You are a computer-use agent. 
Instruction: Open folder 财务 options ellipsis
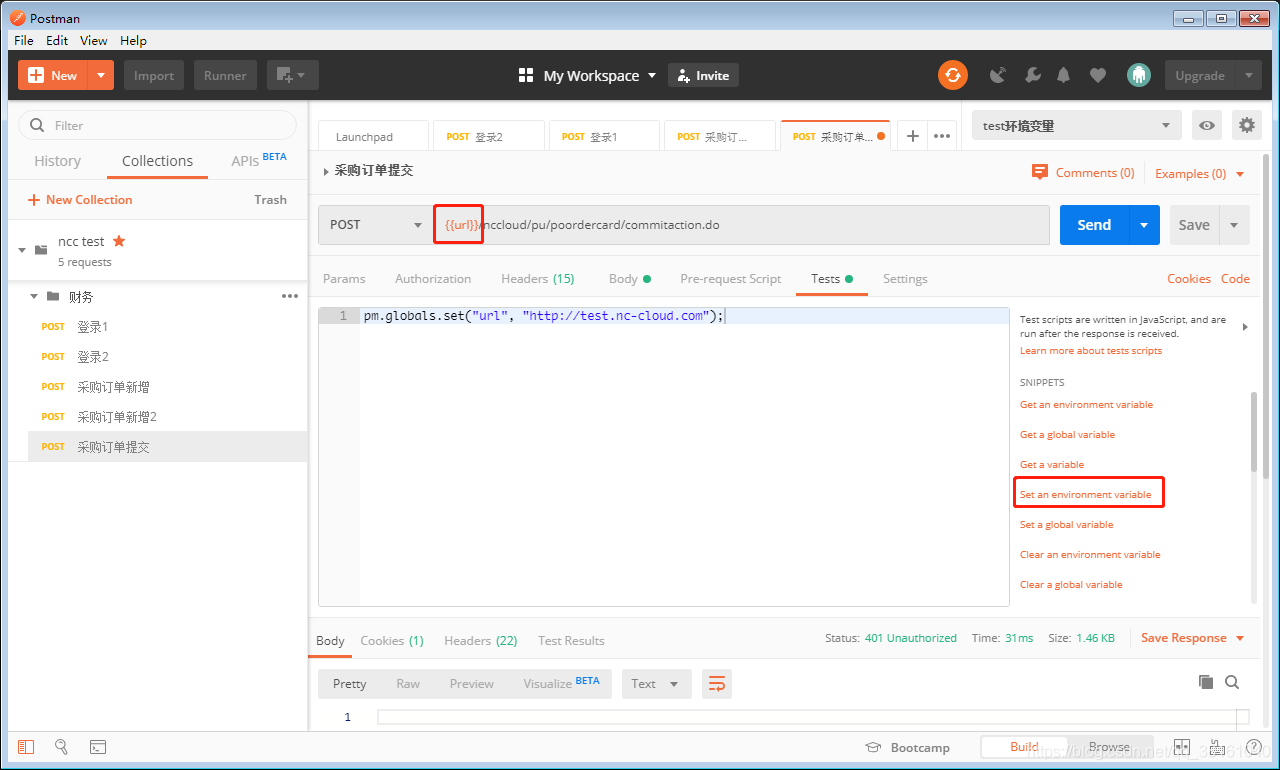pos(290,296)
